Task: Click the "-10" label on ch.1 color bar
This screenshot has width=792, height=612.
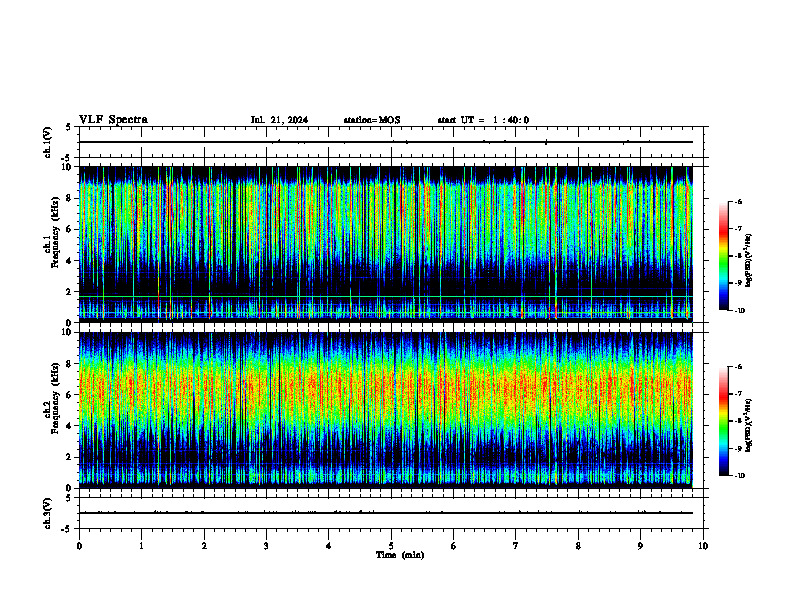Action: pos(739,311)
